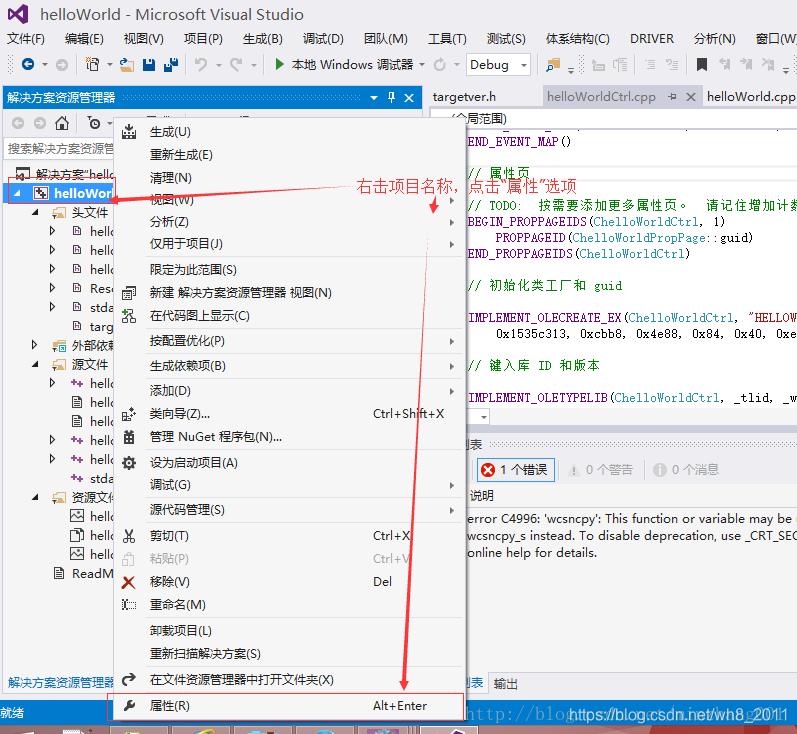Choose 生成(U) from the context menu

click(x=289, y=132)
